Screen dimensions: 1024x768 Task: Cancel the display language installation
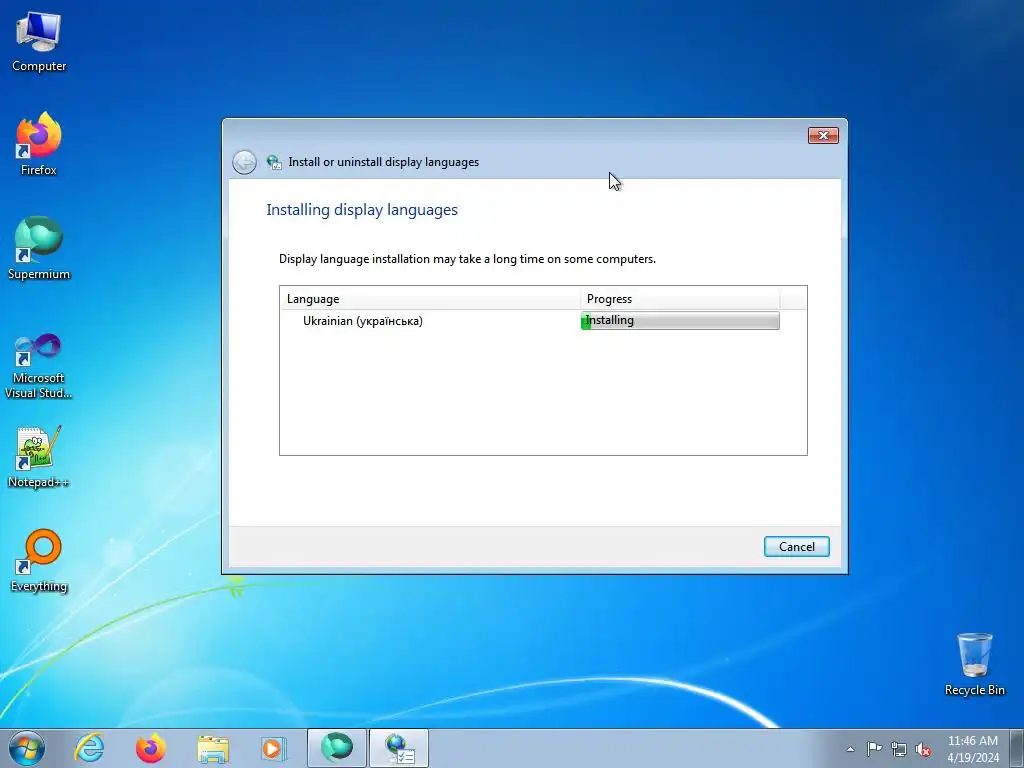[x=797, y=547]
